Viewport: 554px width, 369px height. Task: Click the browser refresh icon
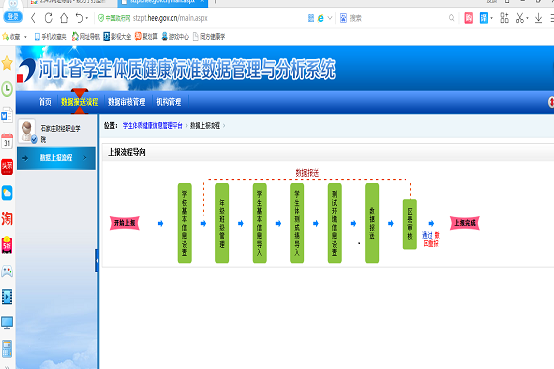tap(49, 18)
